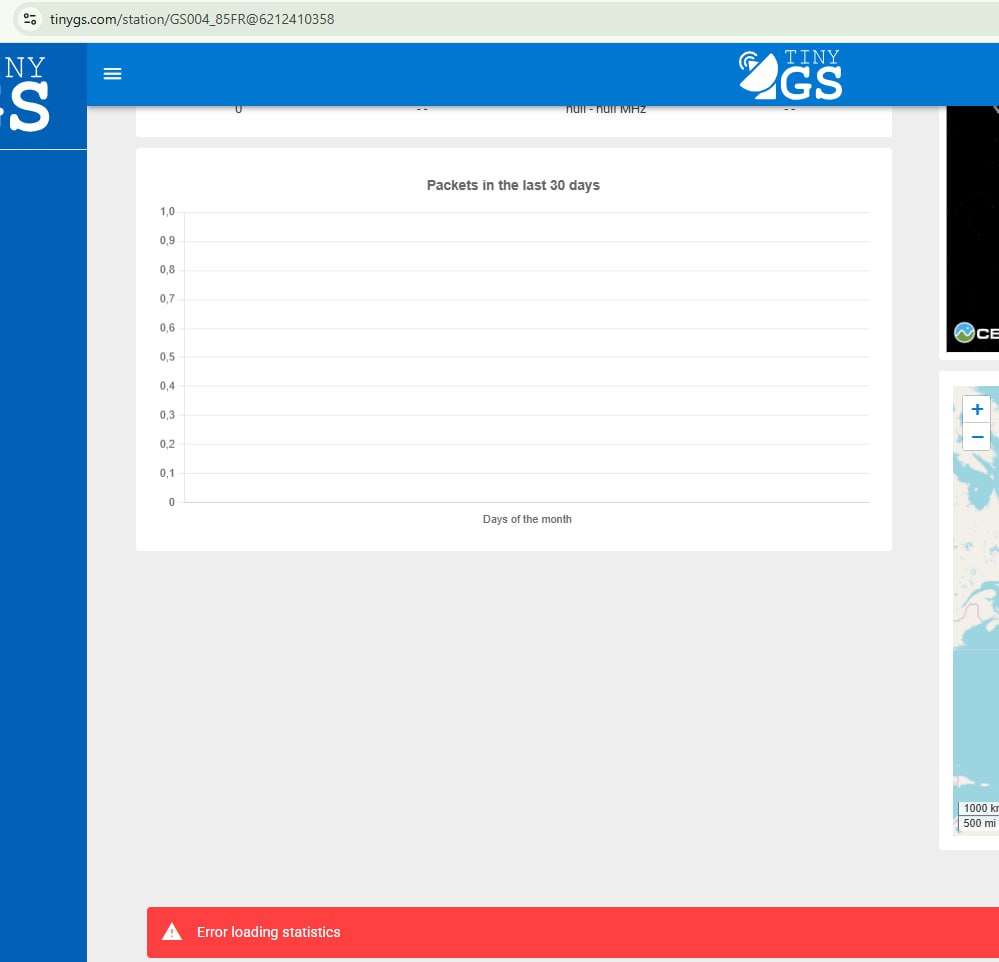This screenshot has width=999, height=962.
Task: Click the site settings icon in address bar
Action: [x=29, y=19]
